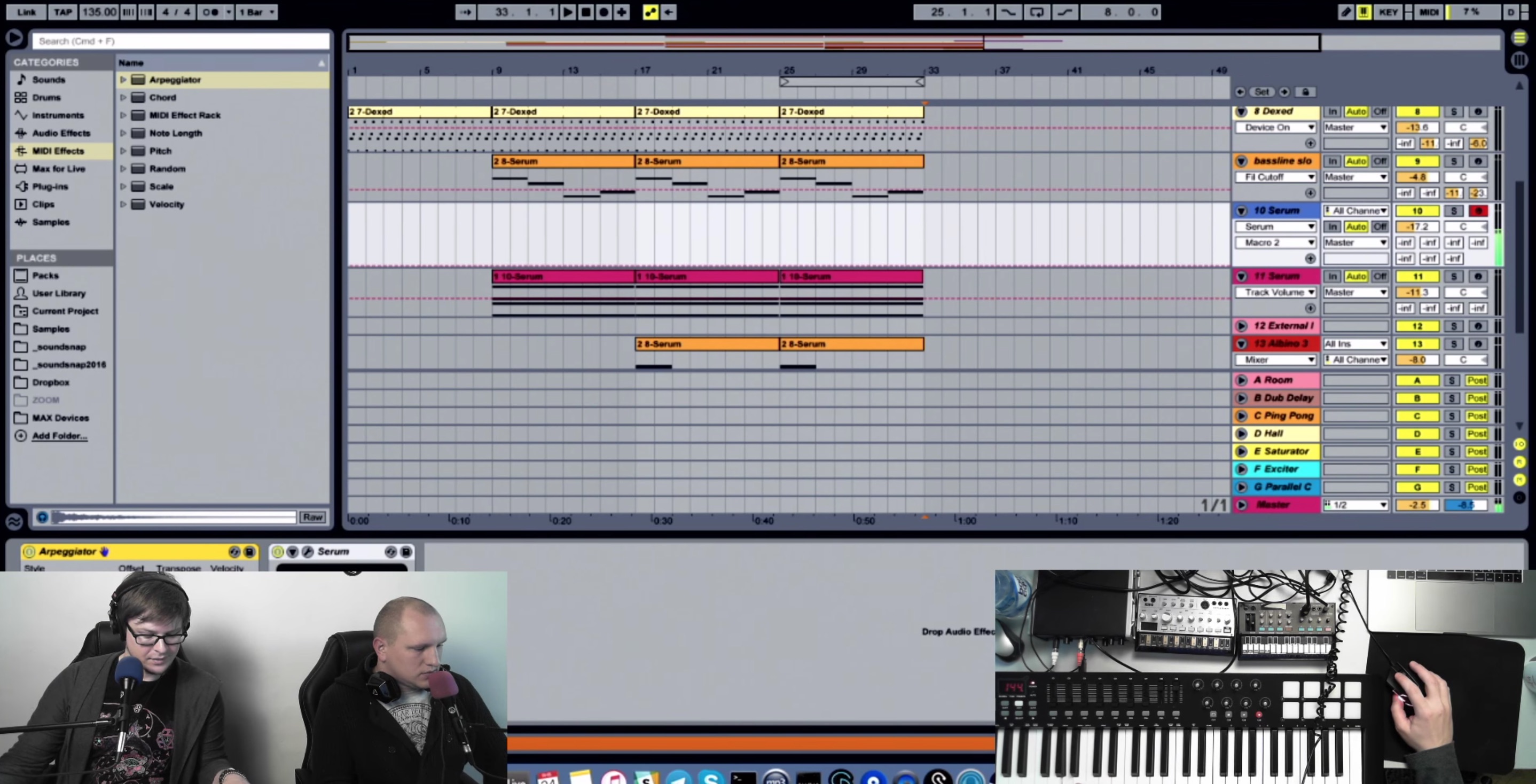Toggle the Automation Arm button
This screenshot has width=1536, height=784.
click(651, 12)
